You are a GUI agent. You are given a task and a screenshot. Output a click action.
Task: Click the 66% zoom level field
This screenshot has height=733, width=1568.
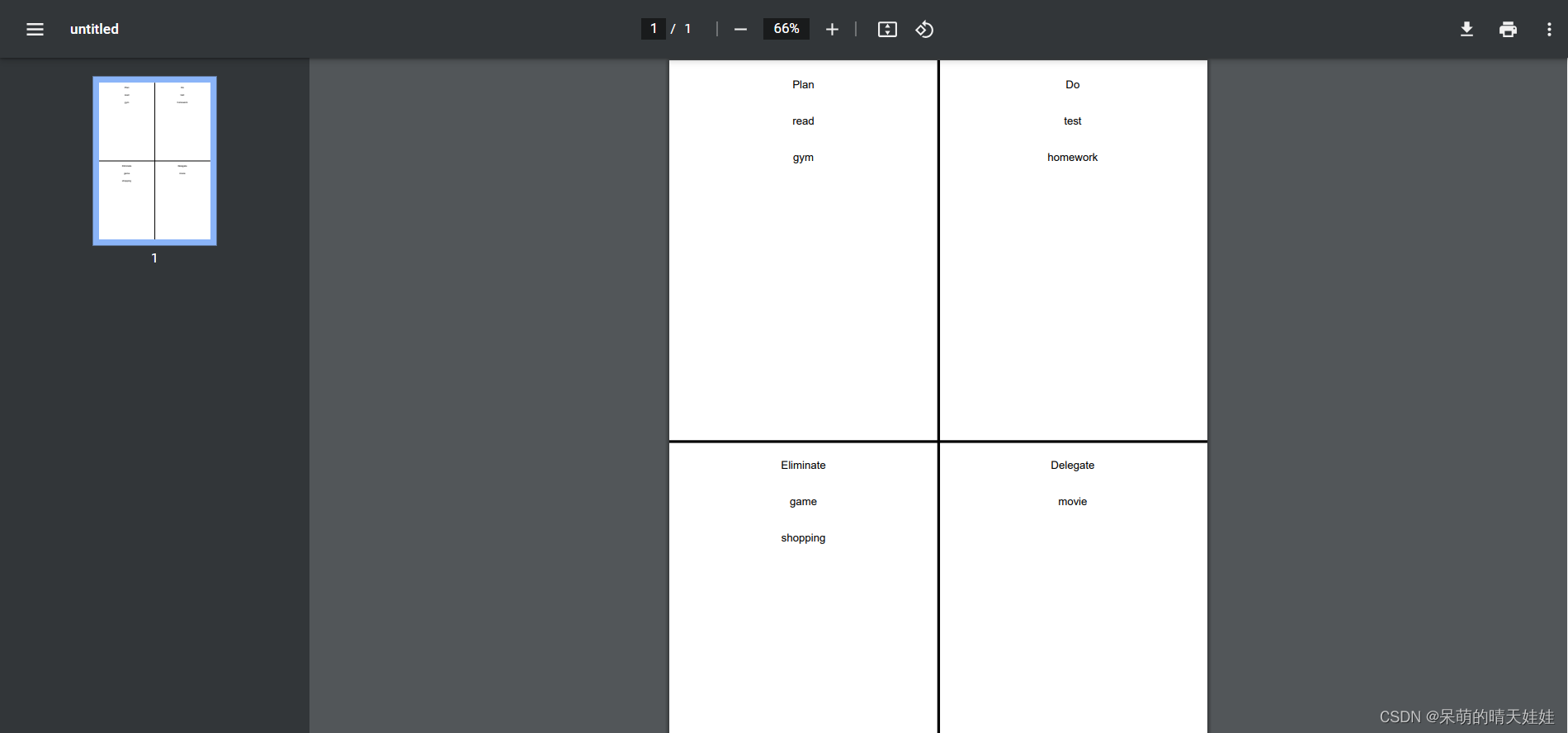coord(786,29)
